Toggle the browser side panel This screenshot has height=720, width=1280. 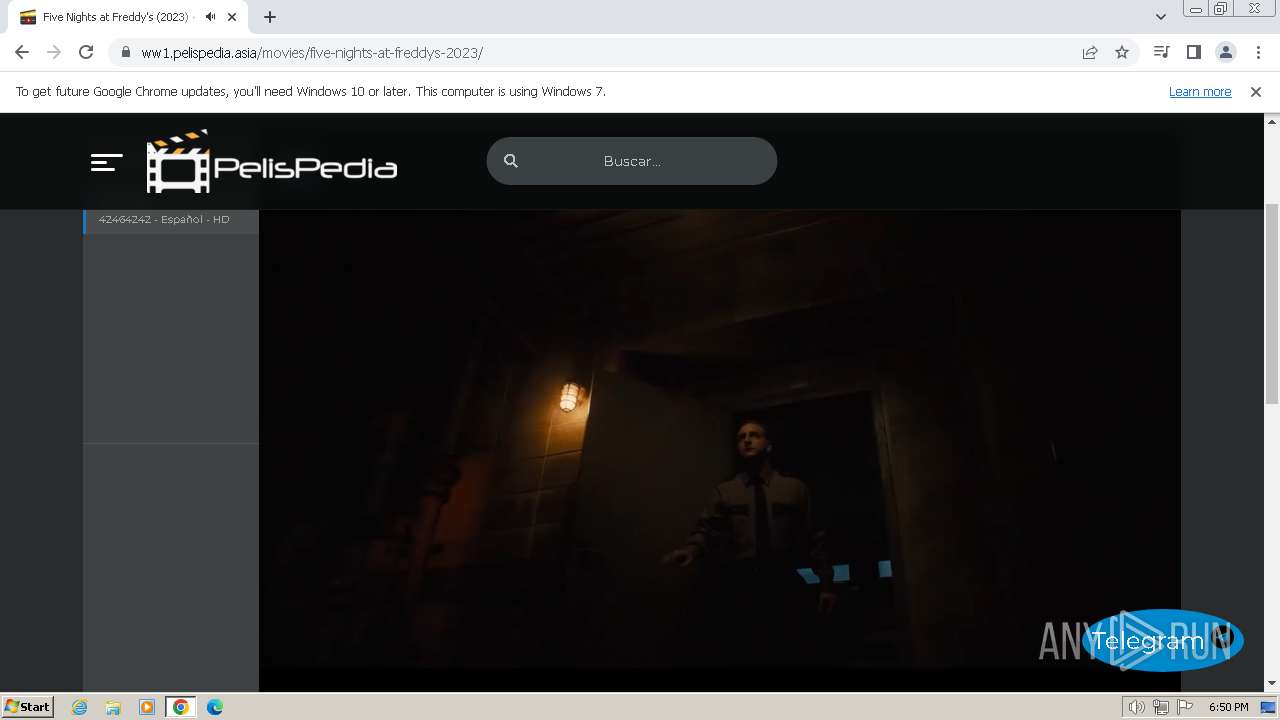1193,52
